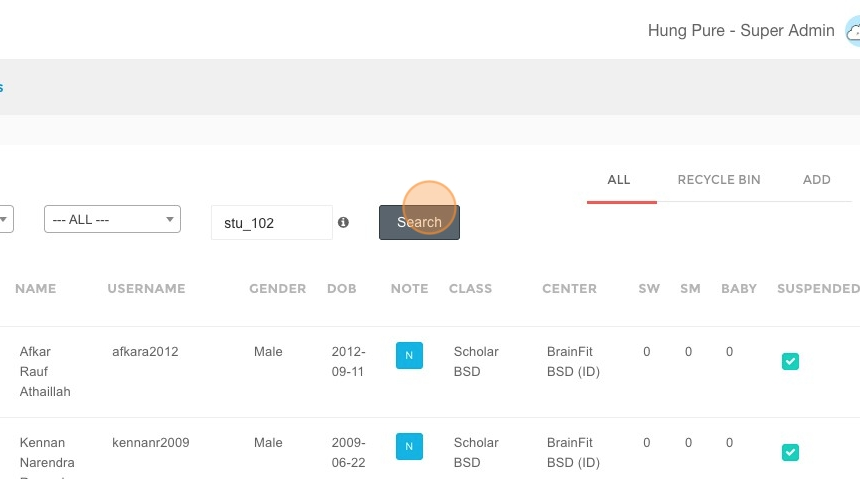Image resolution: width=860 pixels, height=479 pixels.
Task: Toggle suspended checkbox for afkara2012
Action: pyautogui.click(x=790, y=362)
